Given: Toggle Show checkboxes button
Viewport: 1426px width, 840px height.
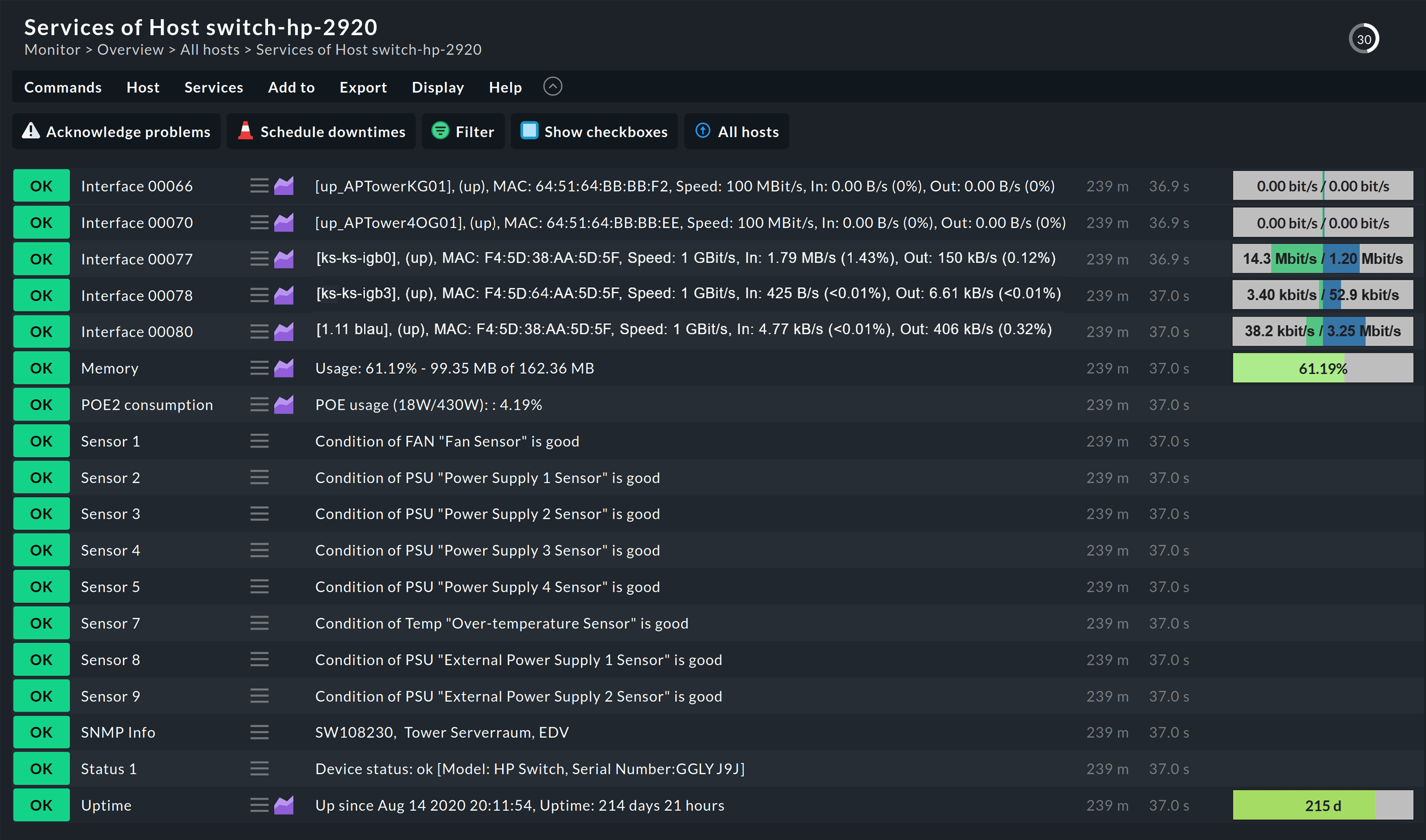Looking at the screenshot, I should [594, 131].
